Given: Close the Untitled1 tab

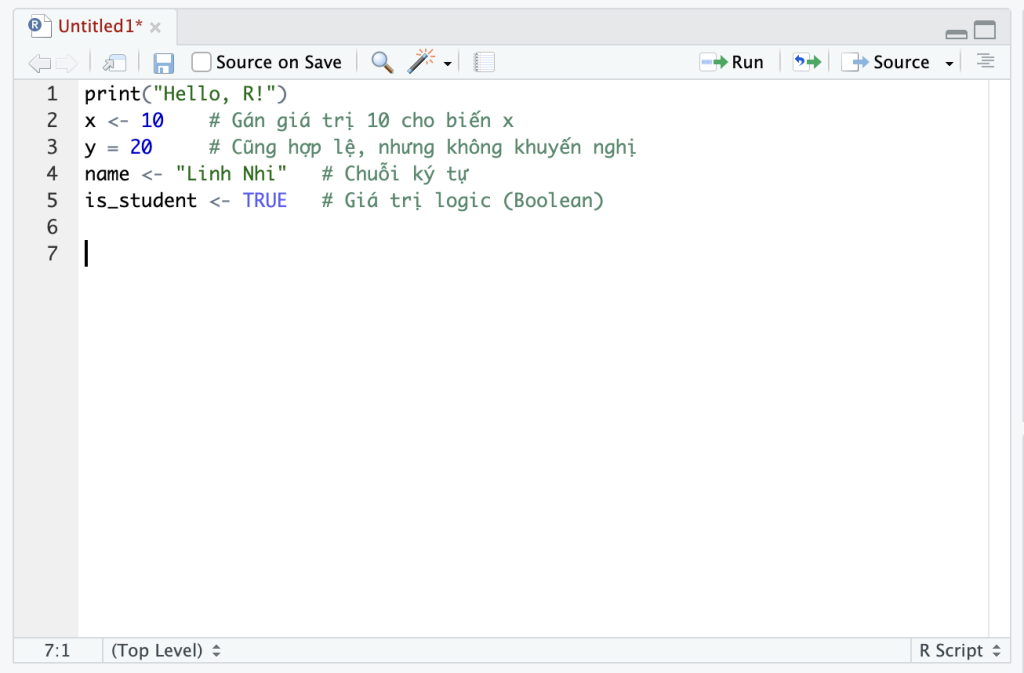Looking at the screenshot, I should [155, 27].
